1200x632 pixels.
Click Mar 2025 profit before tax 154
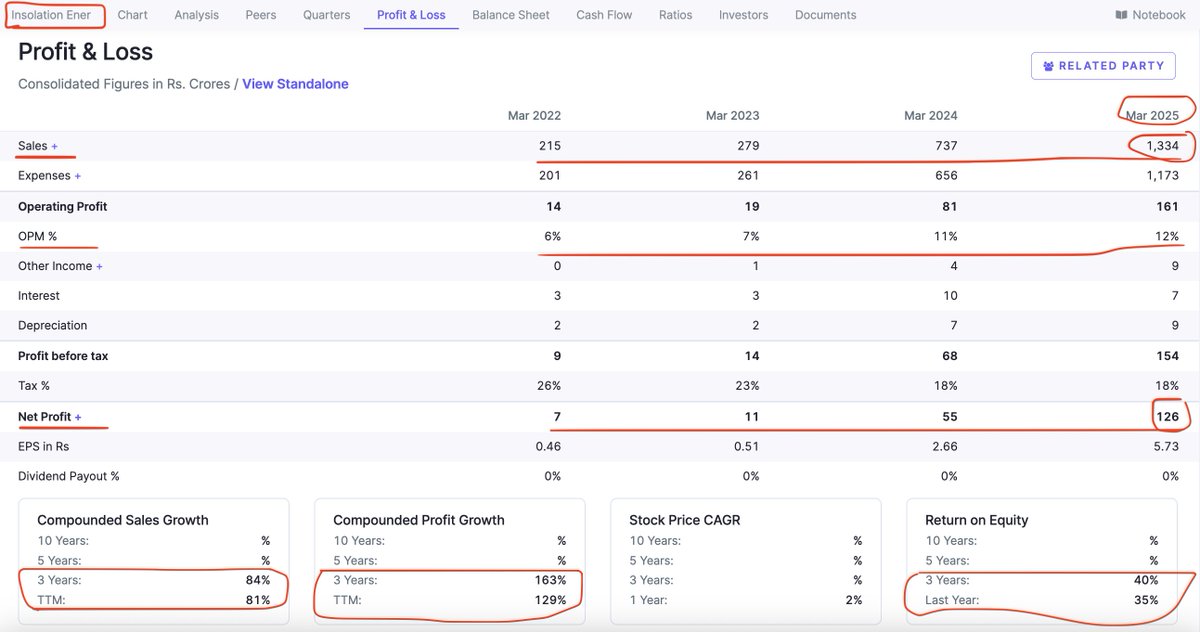(1168, 356)
